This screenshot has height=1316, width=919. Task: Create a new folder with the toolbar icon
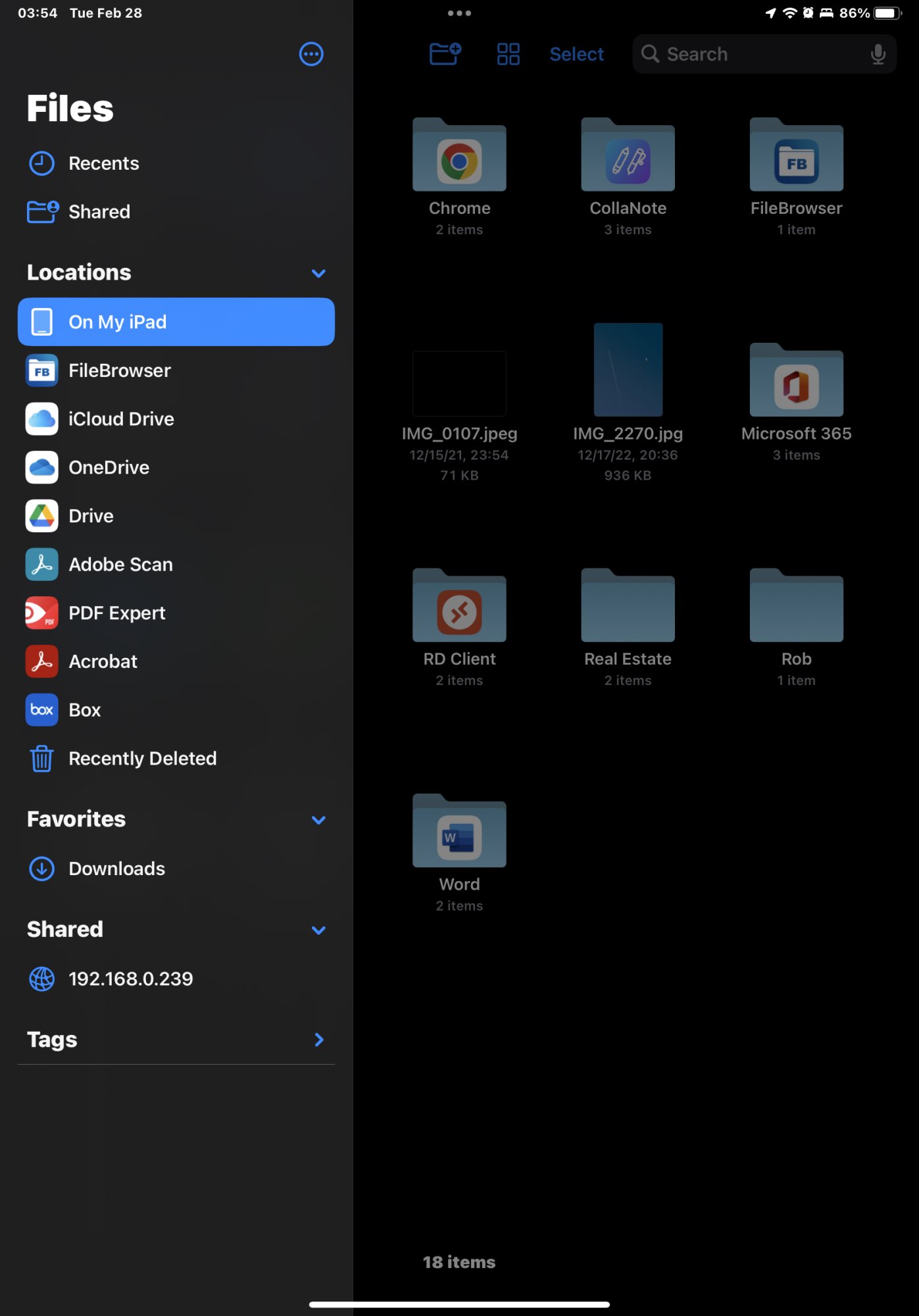pyautogui.click(x=445, y=54)
